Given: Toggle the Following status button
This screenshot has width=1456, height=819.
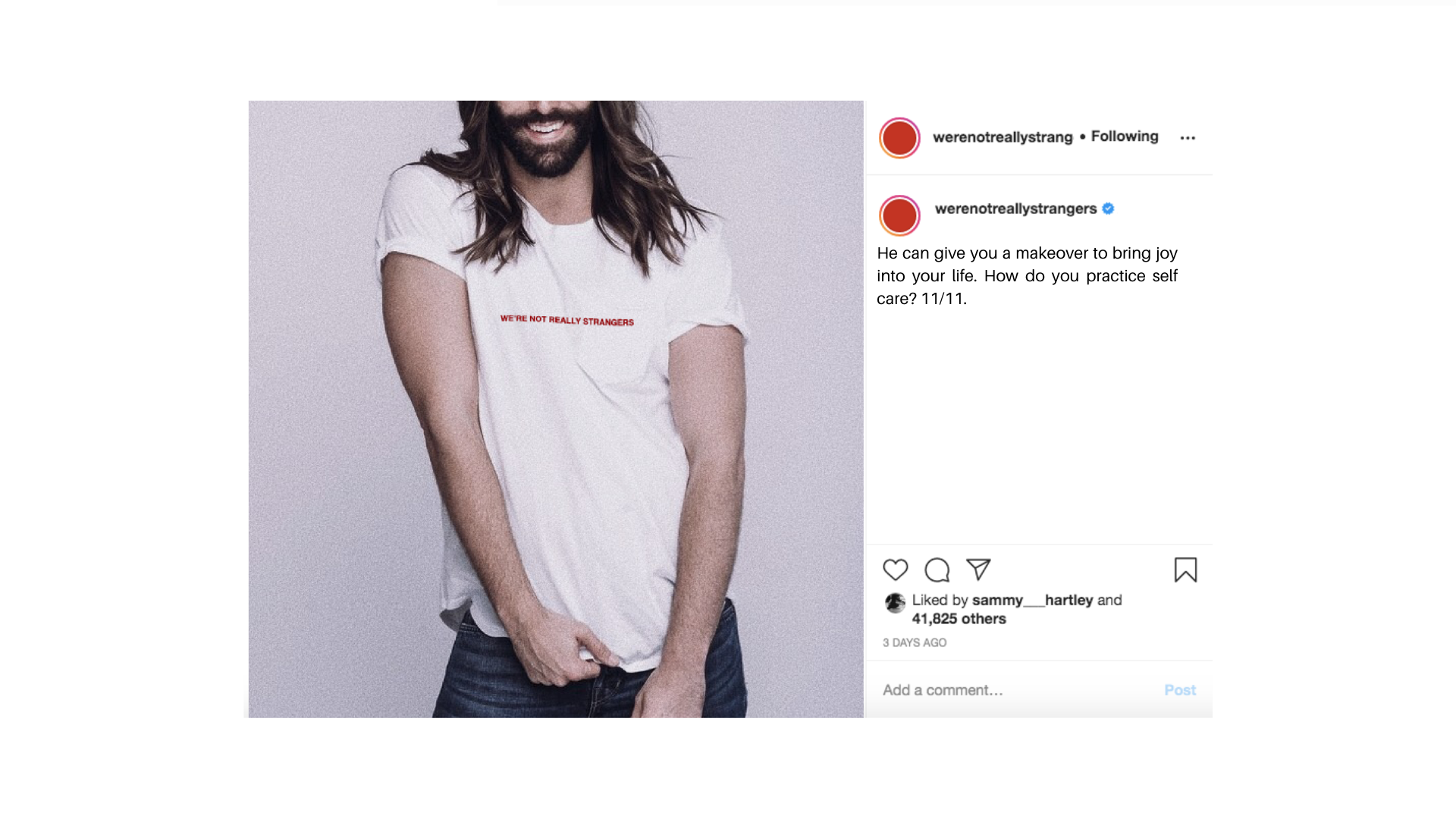Looking at the screenshot, I should (1124, 136).
